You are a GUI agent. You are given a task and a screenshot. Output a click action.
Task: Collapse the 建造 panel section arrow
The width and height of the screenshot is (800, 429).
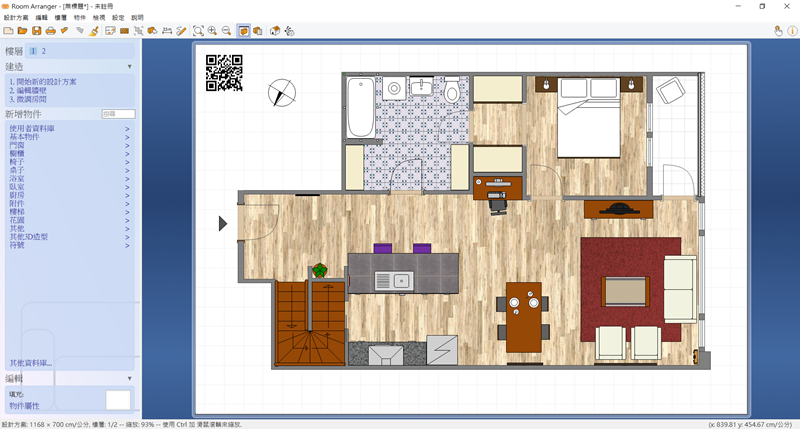pos(129,67)
